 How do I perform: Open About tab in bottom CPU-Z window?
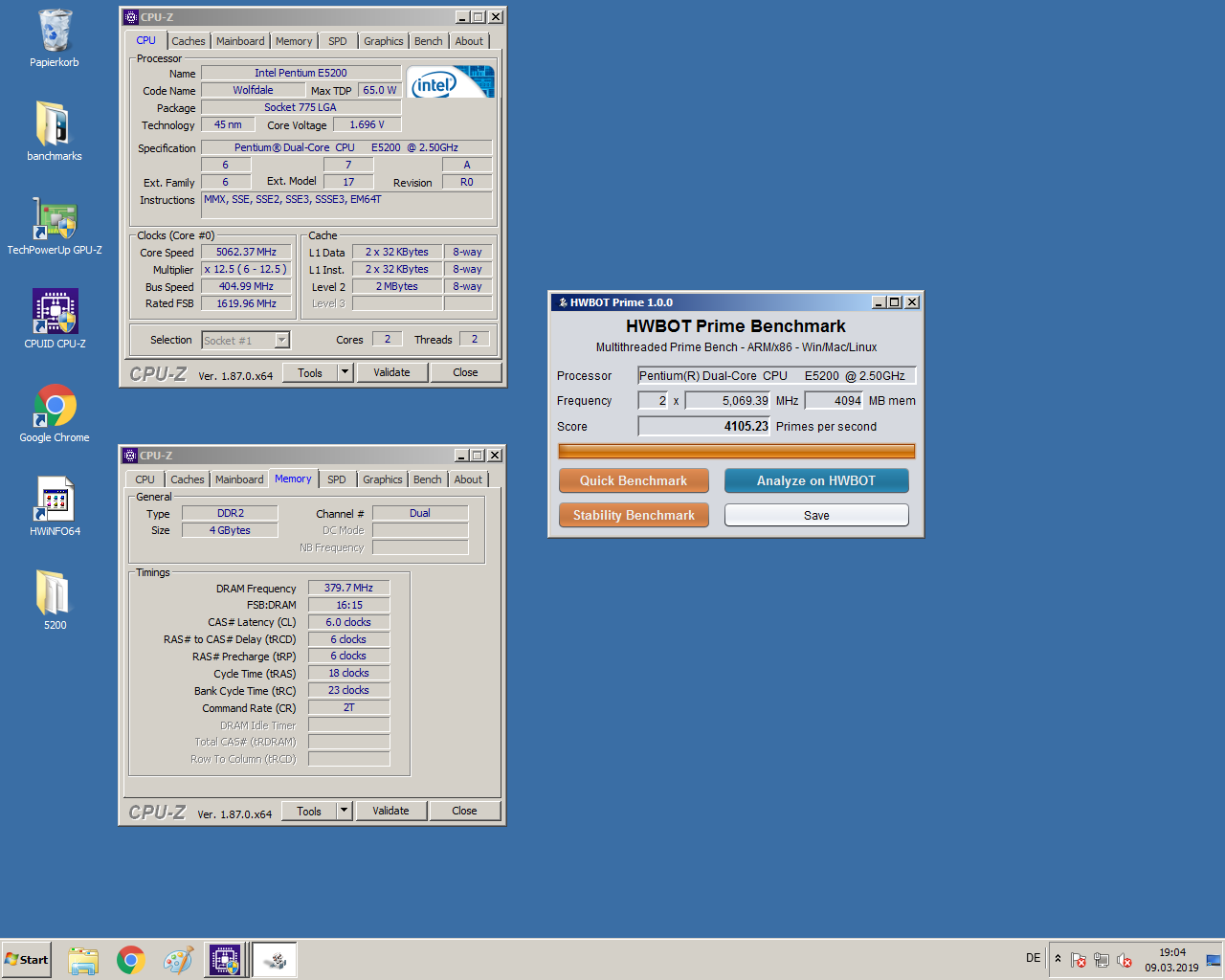pyautogui.click(x=468, y=479)
